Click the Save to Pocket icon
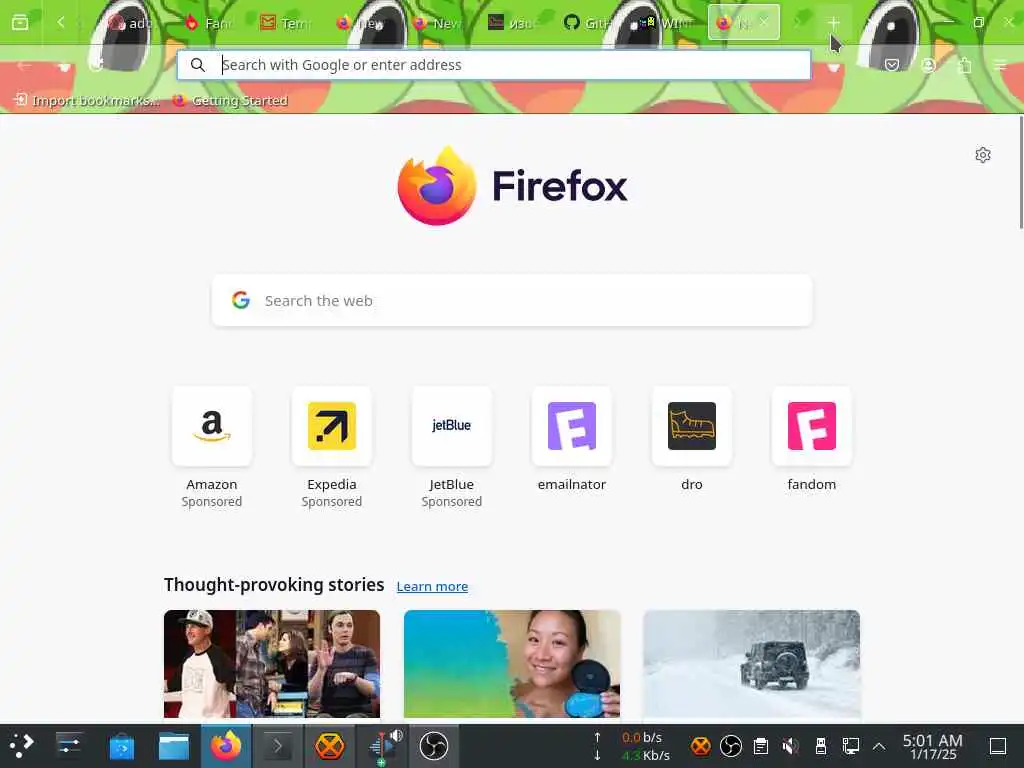The width and height of the screenshot is (1024, 768). pos(892,65)
